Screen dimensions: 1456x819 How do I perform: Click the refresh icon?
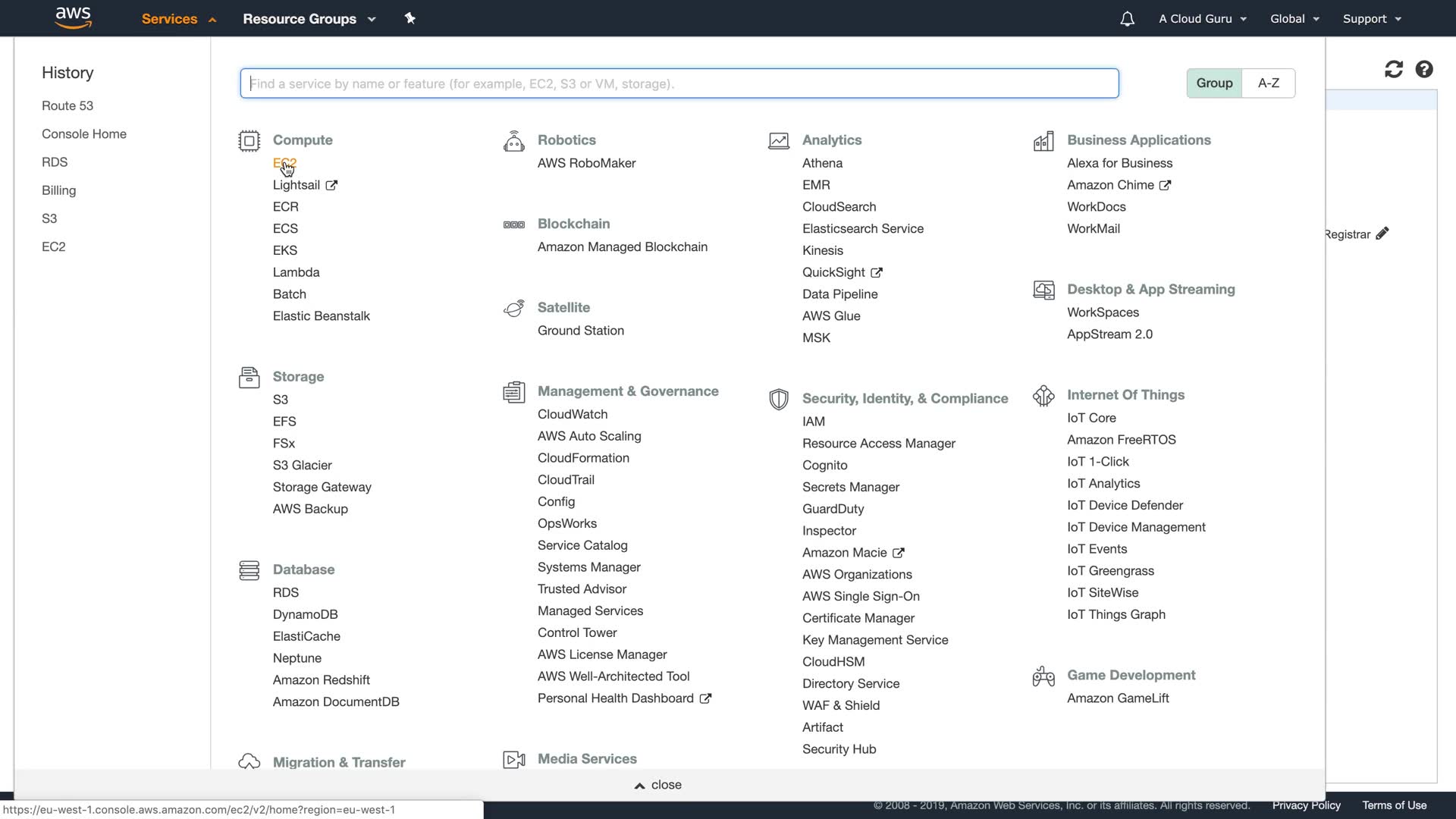1393,70
